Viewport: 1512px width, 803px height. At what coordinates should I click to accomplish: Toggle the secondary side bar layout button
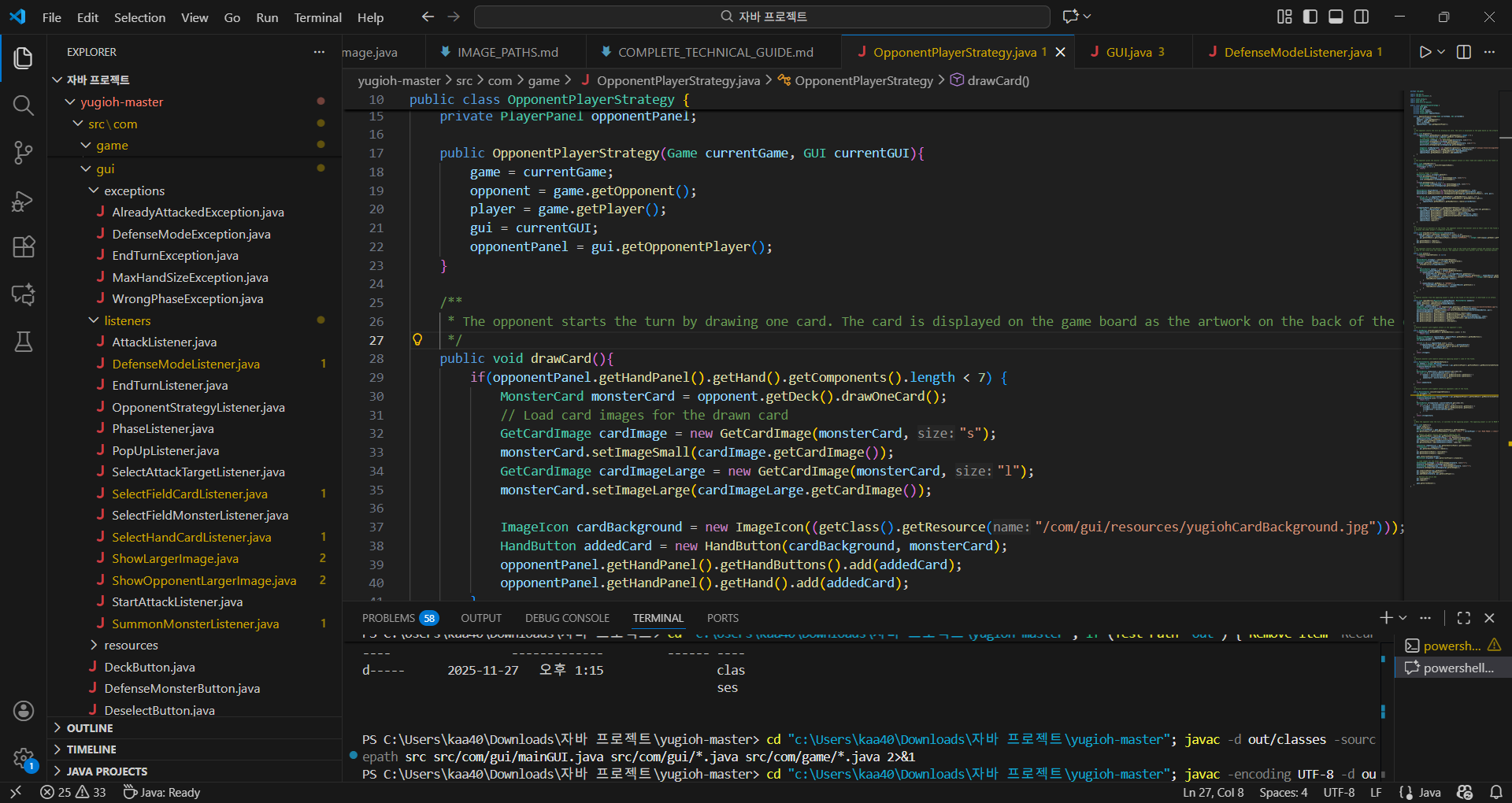point(1362,17)
